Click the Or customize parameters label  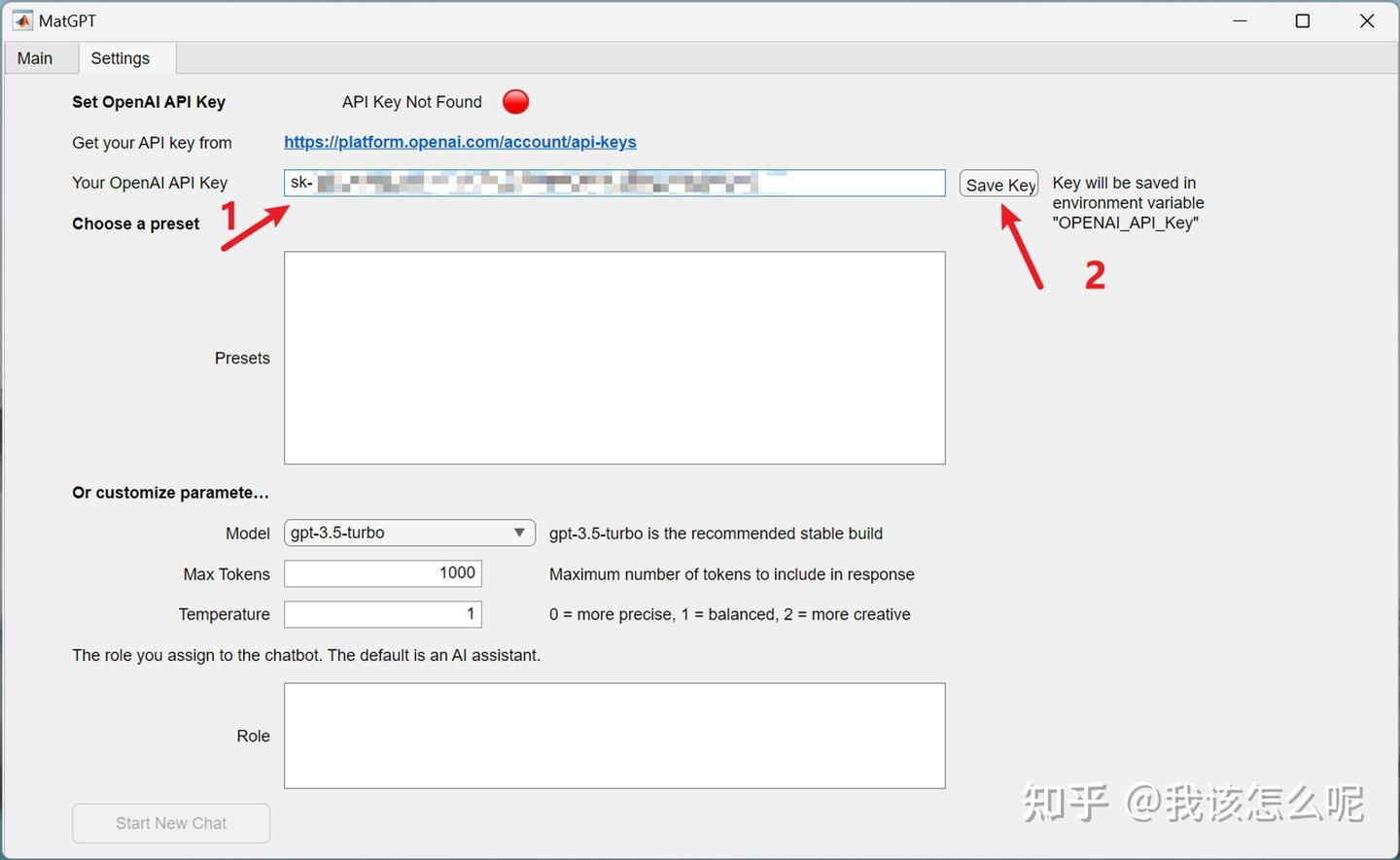click(170, 493)
